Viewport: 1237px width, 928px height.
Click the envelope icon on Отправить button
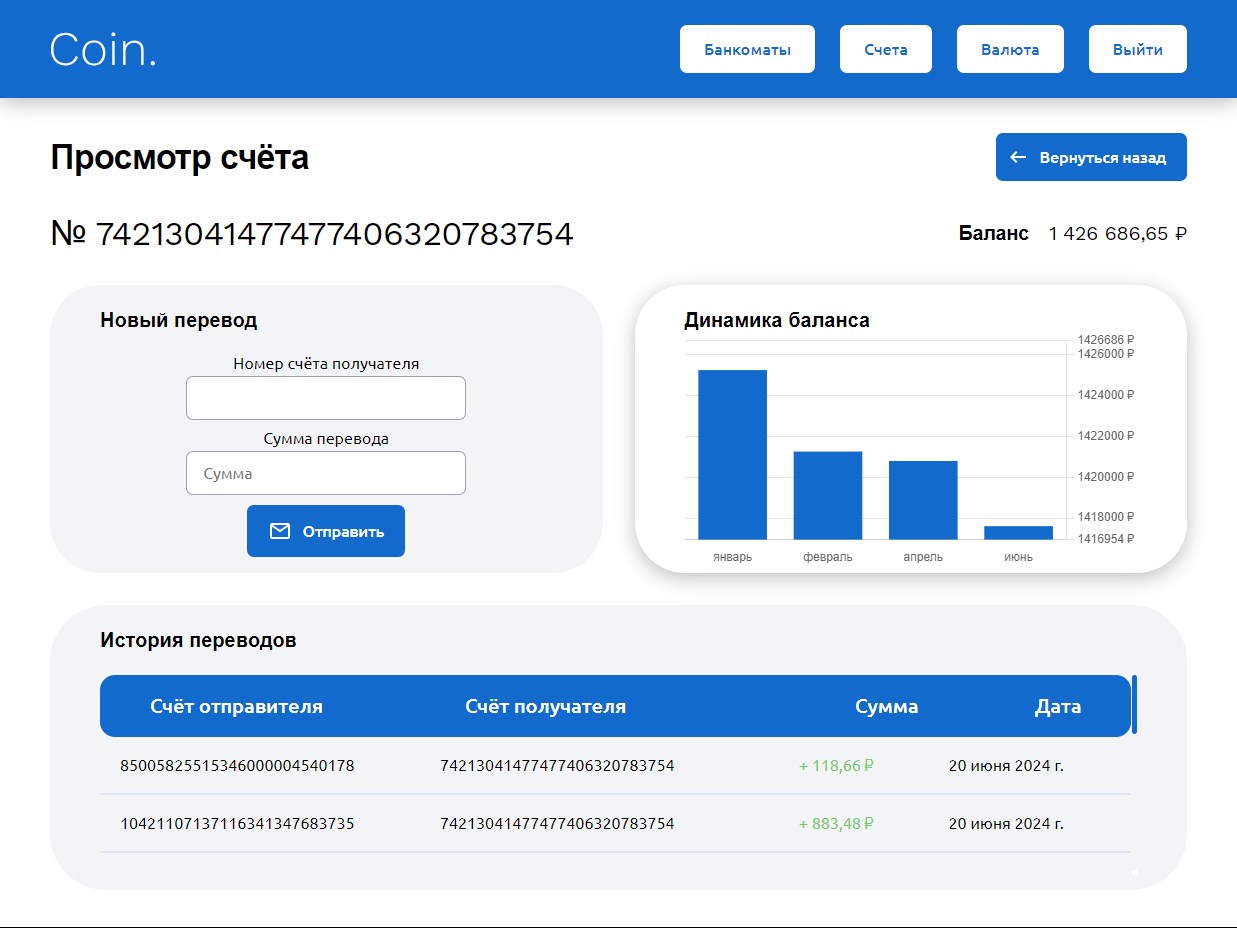(x=280, y=531)
